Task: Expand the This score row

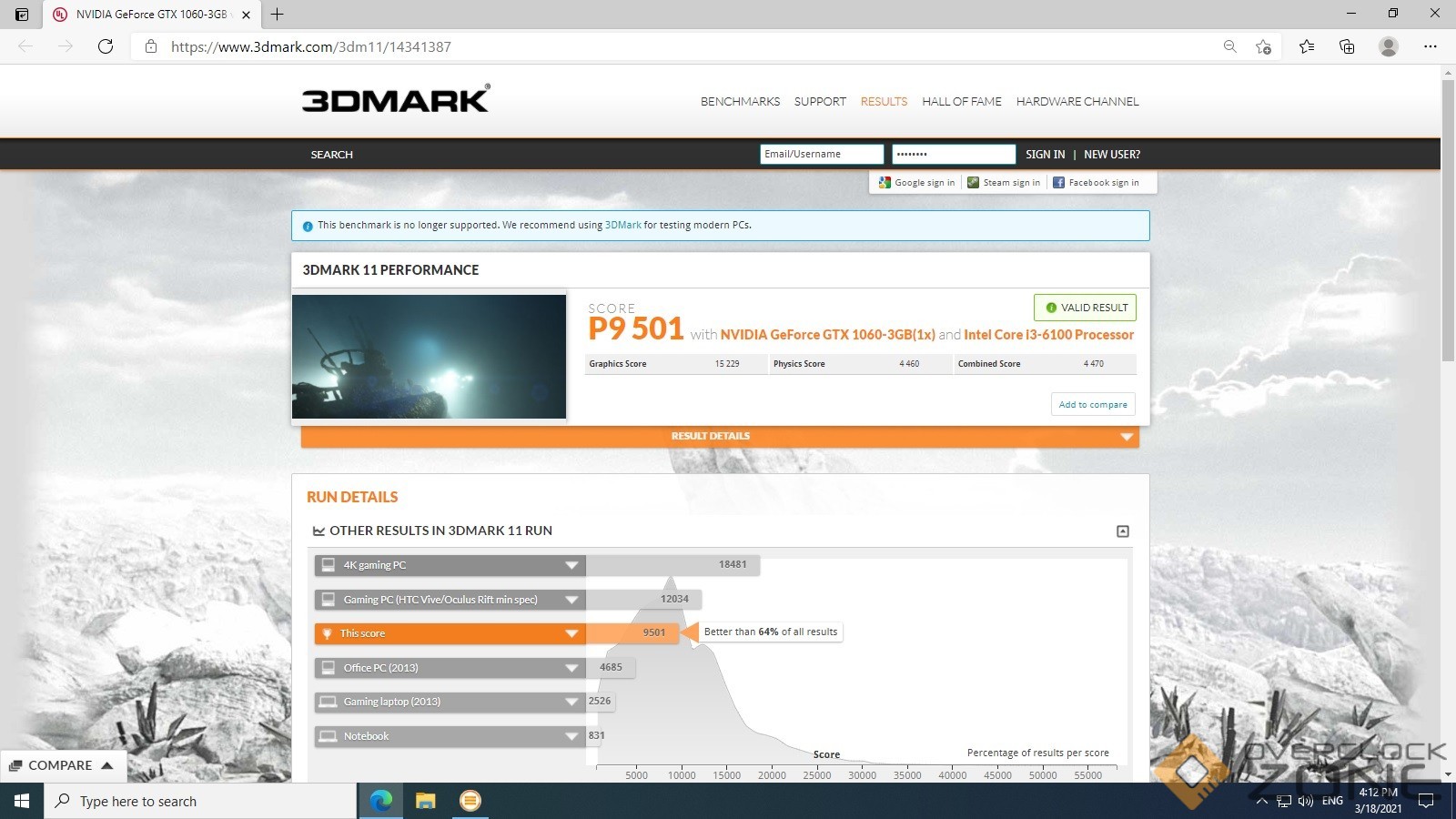Action: 571,633
